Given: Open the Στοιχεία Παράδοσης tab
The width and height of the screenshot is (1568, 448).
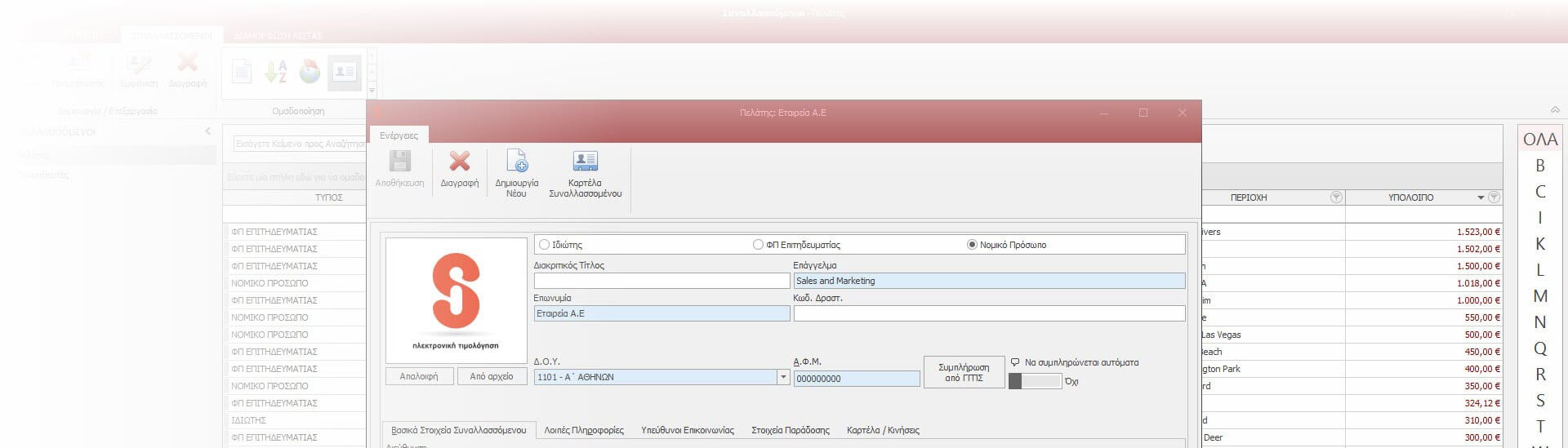Looking at the screenshot, I should [790, 430].
